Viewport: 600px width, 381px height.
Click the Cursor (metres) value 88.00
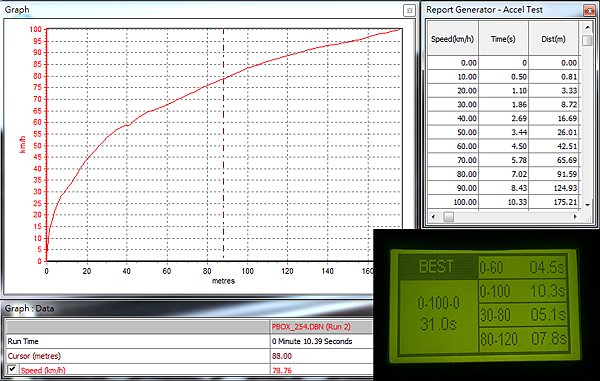point(282,356)
